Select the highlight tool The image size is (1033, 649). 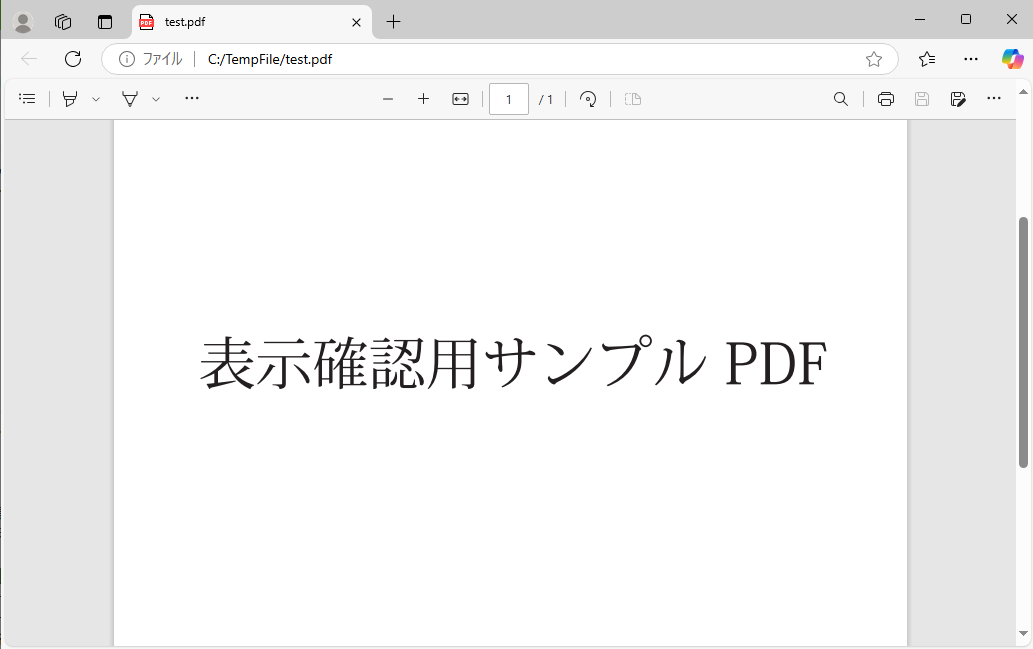[x=68, y=98]
